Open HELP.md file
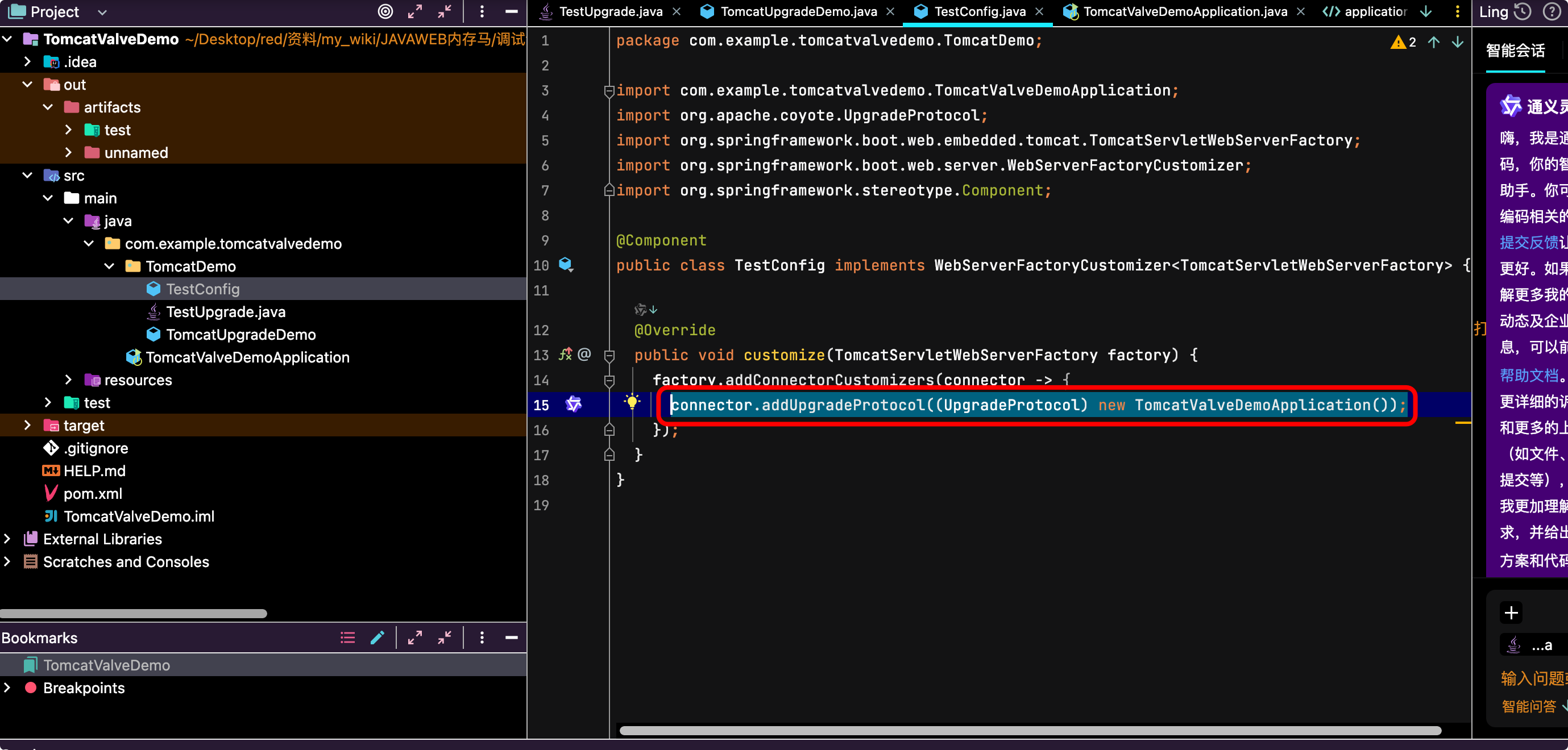The width and height of the screenshot is (1568, 750). click(x=94, y=471)
